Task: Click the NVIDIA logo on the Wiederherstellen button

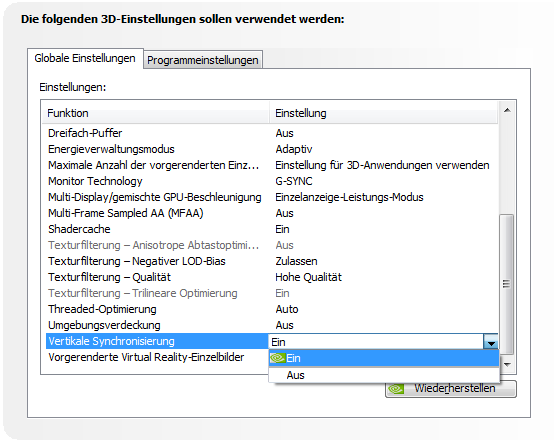Action: (x=396, y=389)
